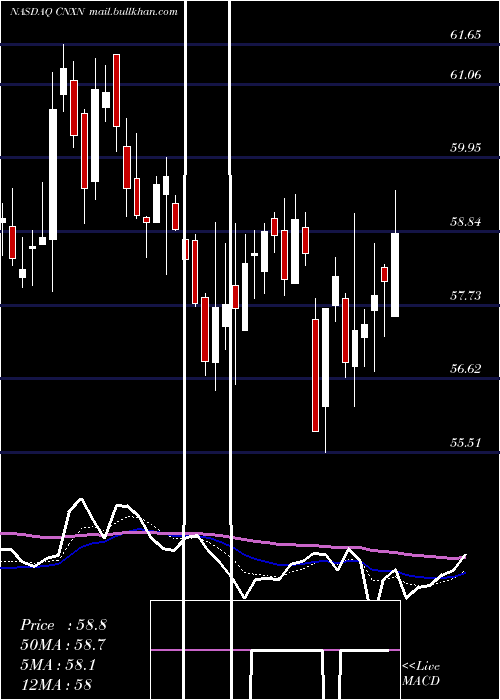Click the 61.06 price level label
This screenshot has width=500, height=700.
[466, 75]
